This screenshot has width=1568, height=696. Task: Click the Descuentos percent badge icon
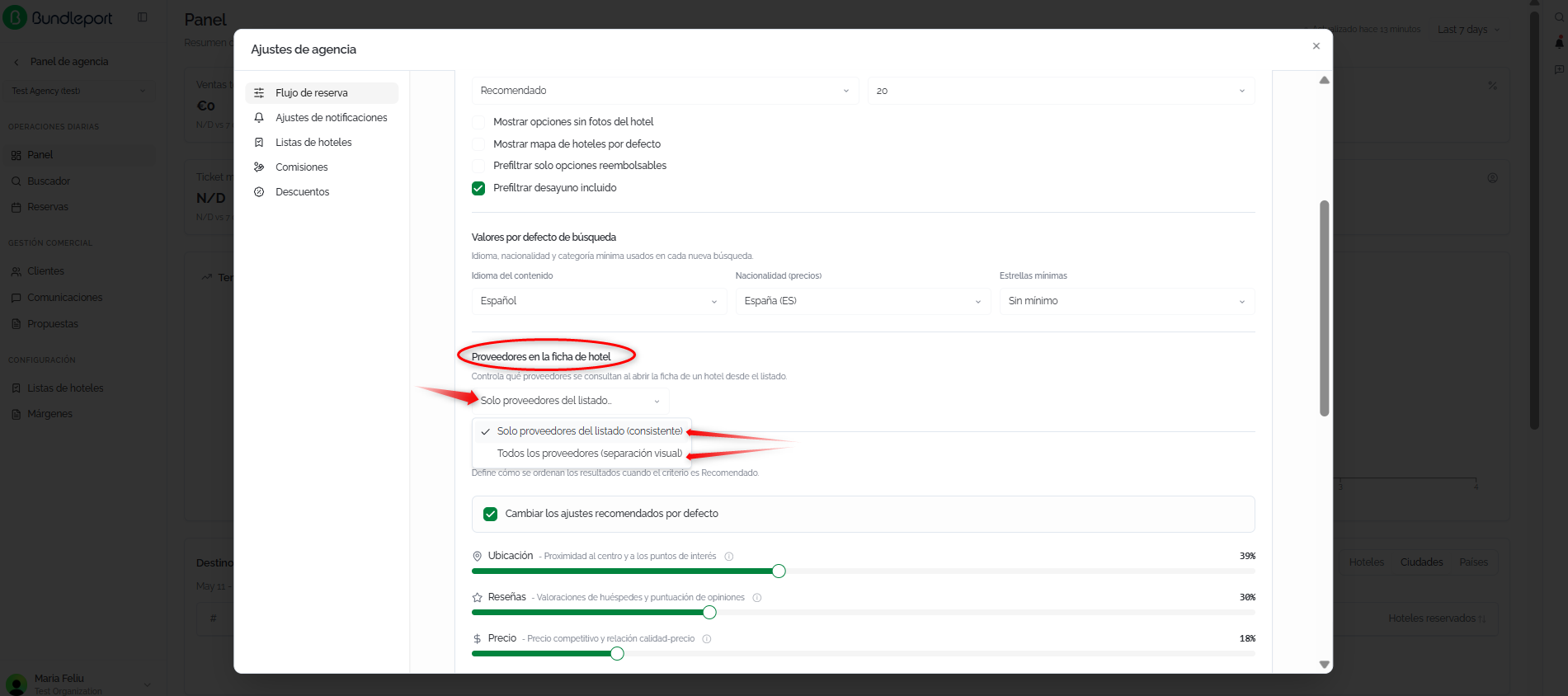[259, 192]
